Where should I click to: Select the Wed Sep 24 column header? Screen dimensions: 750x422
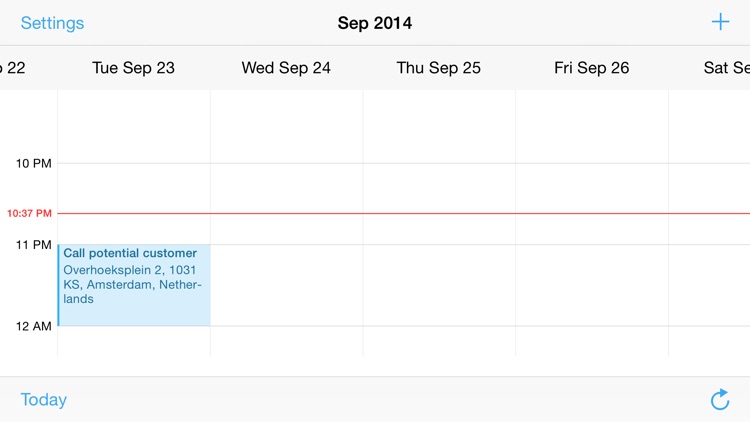tap(286, 68)
